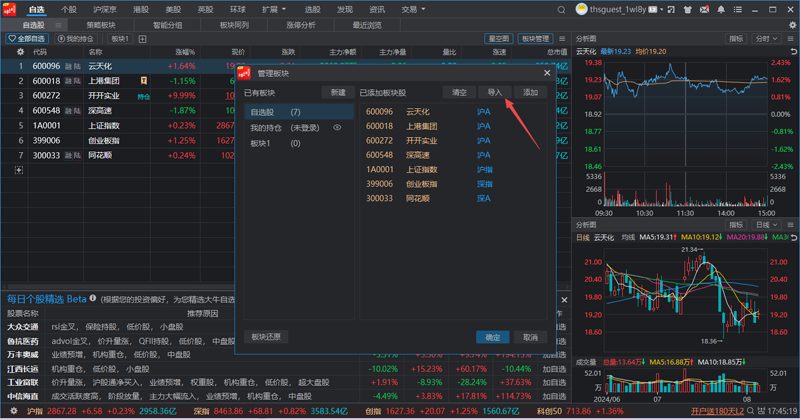Image resolution: width=800 pixels, height=419 pixels.
Task: Select the 全部自选 filter toggle
Action: point(27,38)
